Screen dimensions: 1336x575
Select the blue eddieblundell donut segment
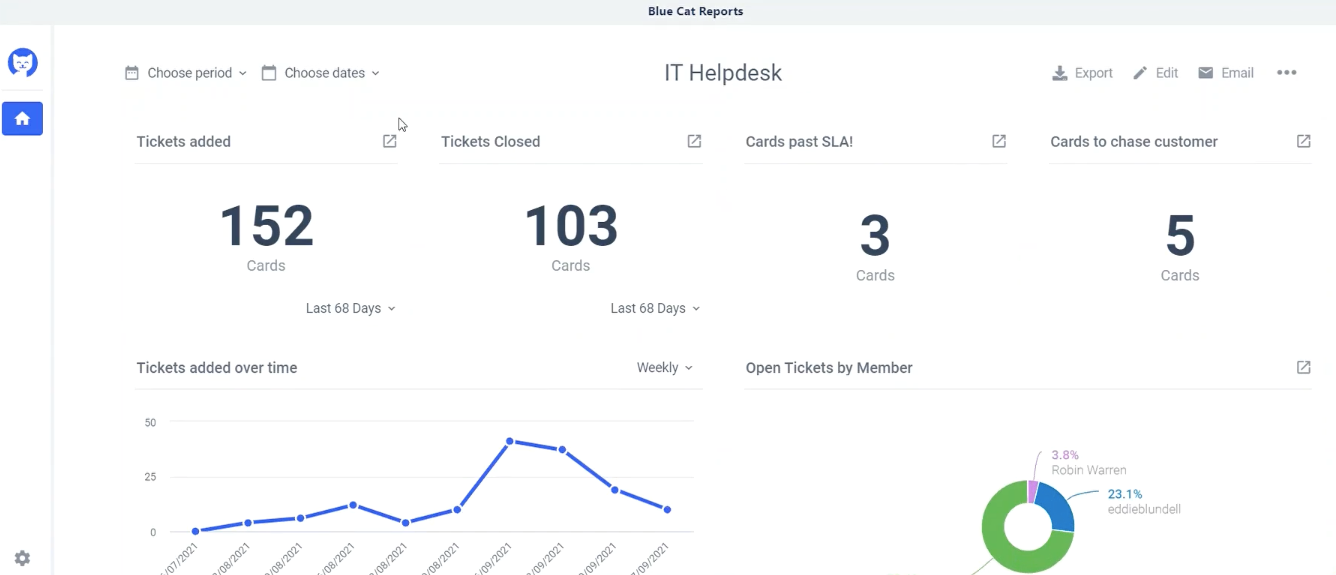[x=1055, y=506]
